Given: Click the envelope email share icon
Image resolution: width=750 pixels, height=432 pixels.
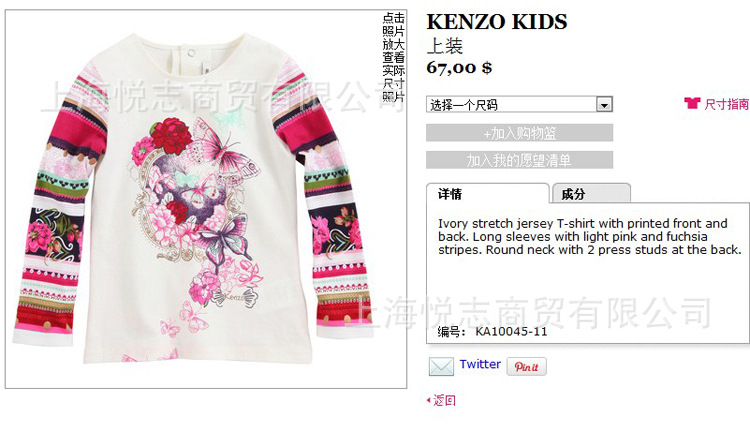Looking at the screenshot, I should pyautogui.click(x=441, y=366).
